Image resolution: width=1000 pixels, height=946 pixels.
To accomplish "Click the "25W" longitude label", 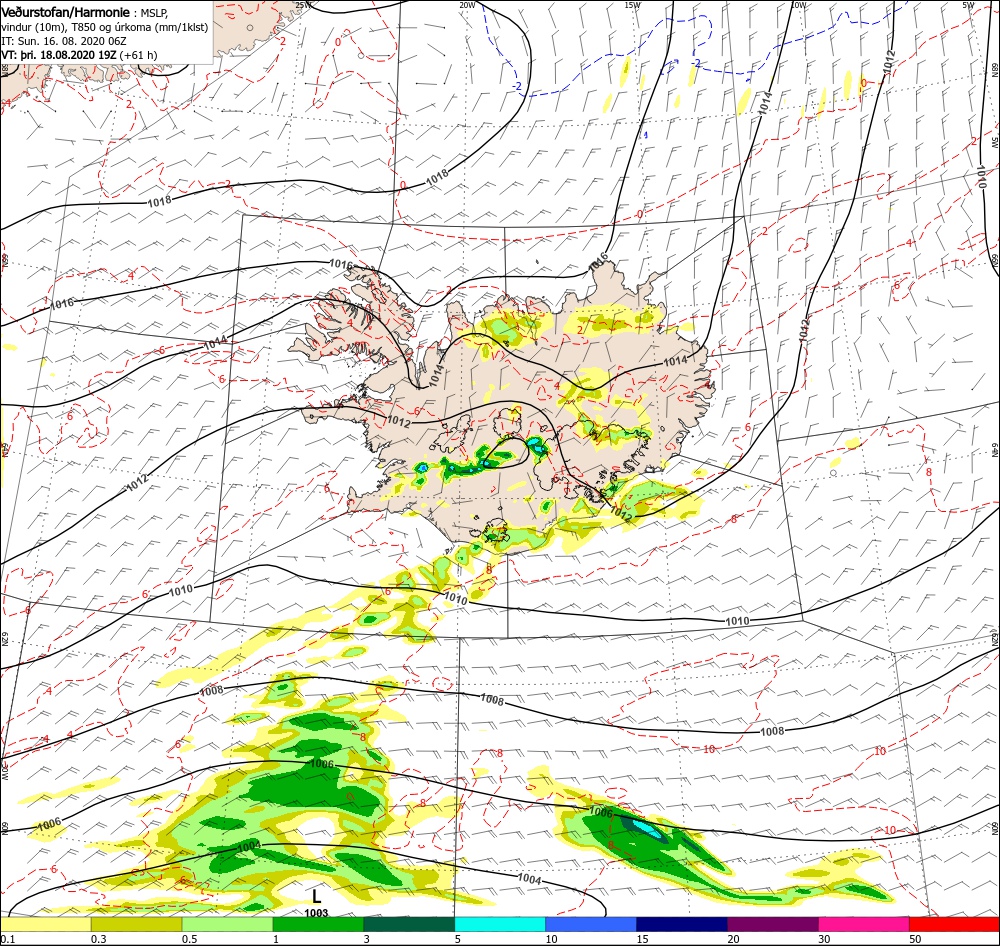I will point(304,5).
